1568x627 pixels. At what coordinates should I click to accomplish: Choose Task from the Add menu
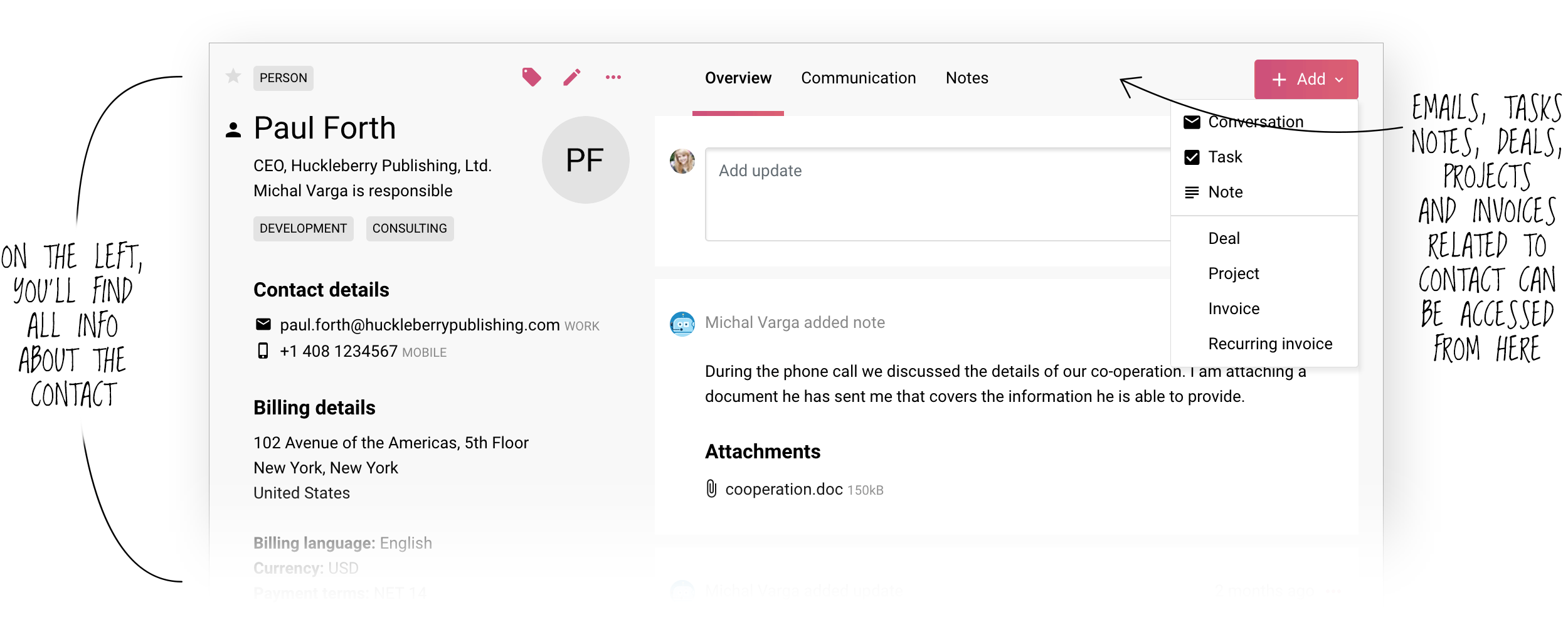tap(1264, 157)
